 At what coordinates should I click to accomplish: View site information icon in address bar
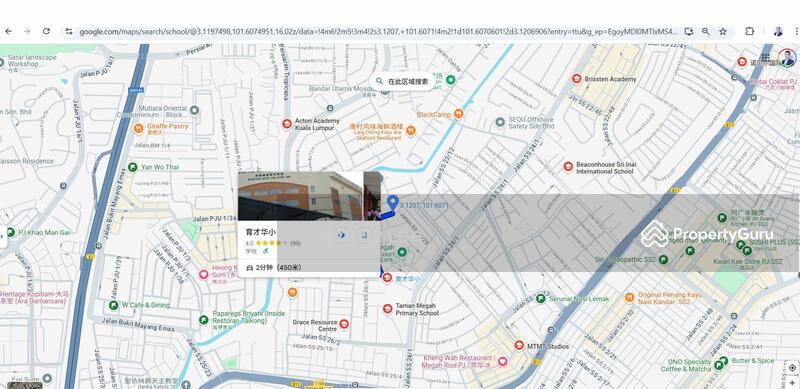coord(69,32)
